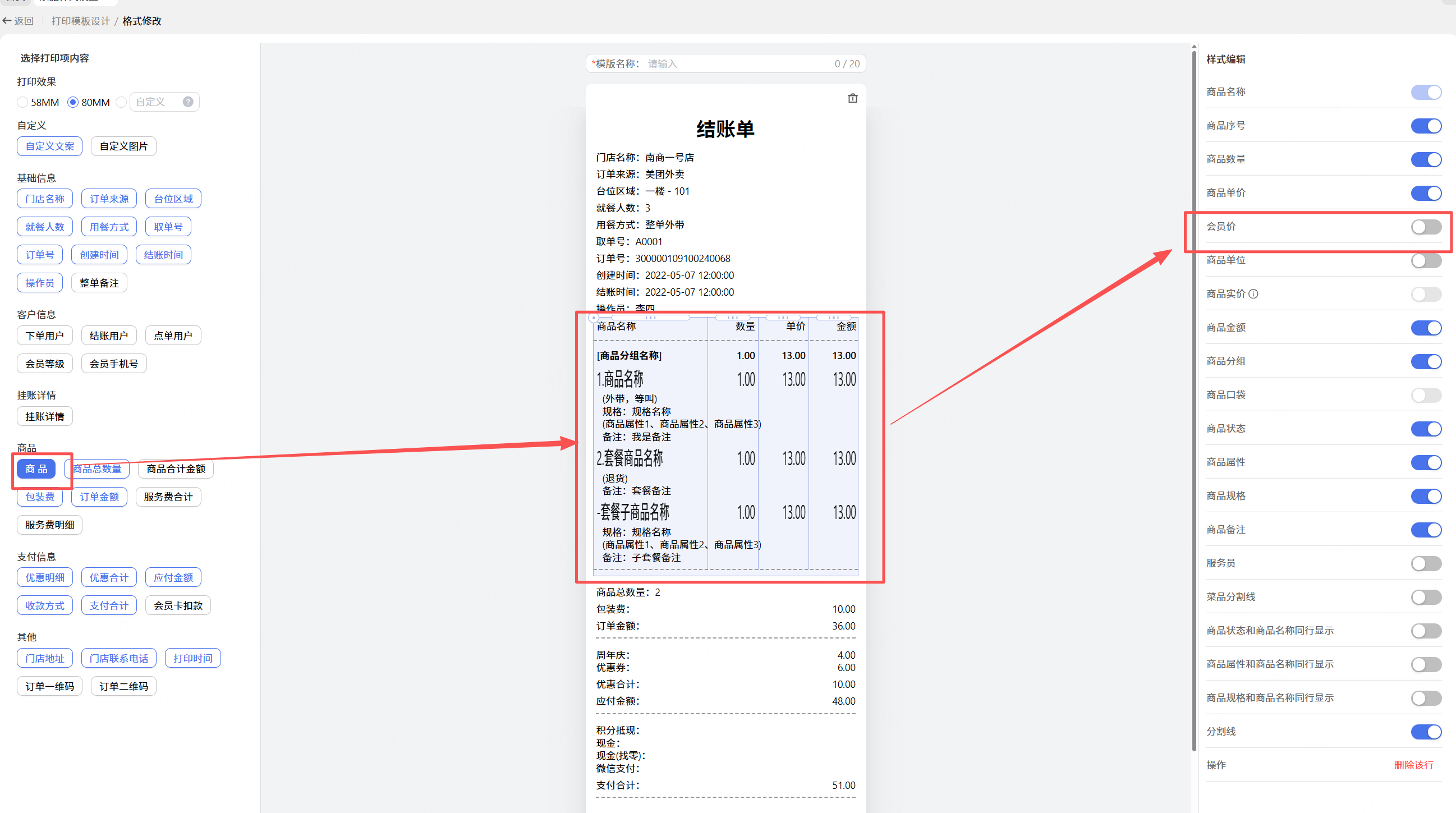This screenshot has width=1456, height=813.
Task: Click the help question mark beside 自定义 size
Action: (x=188, y=102)
